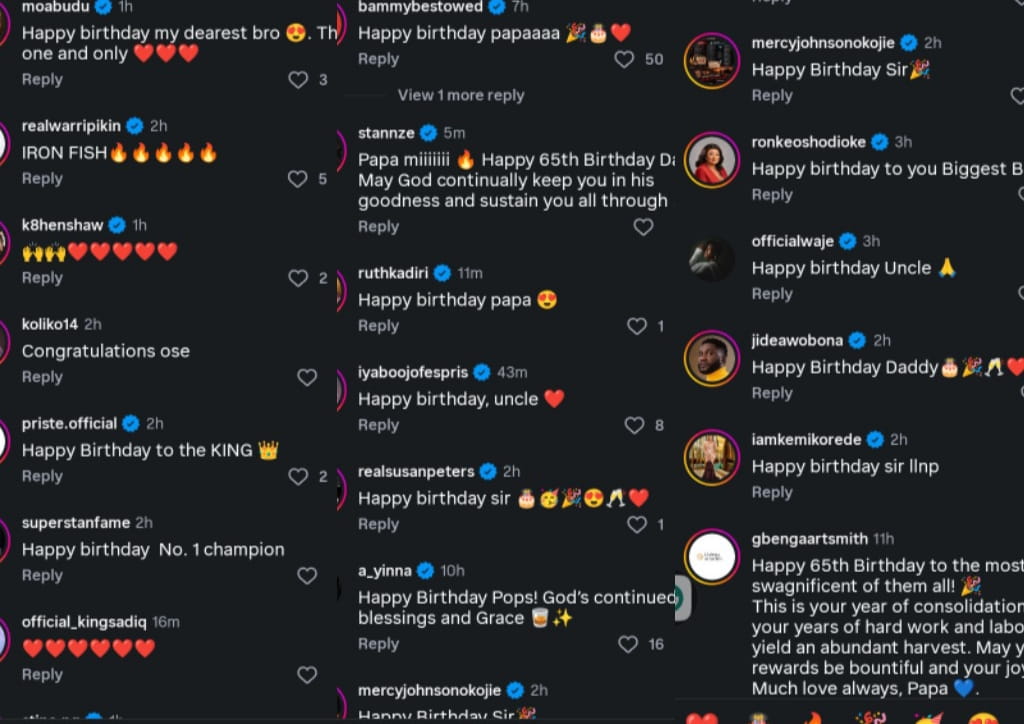1024x724 pixels.
Task: Reply to realsusanpeters's comment
Action: click(378, 524)
